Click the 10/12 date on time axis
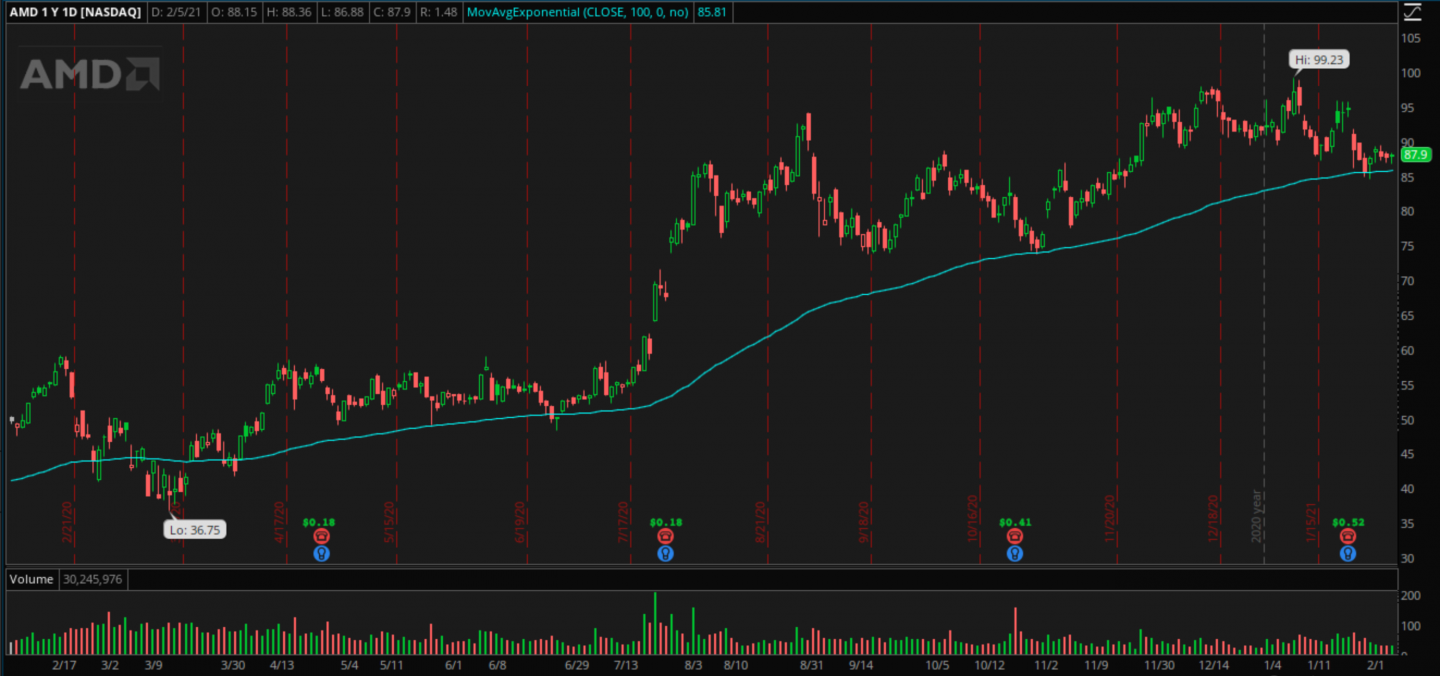 pyautogui.click(x=990, y=665)
